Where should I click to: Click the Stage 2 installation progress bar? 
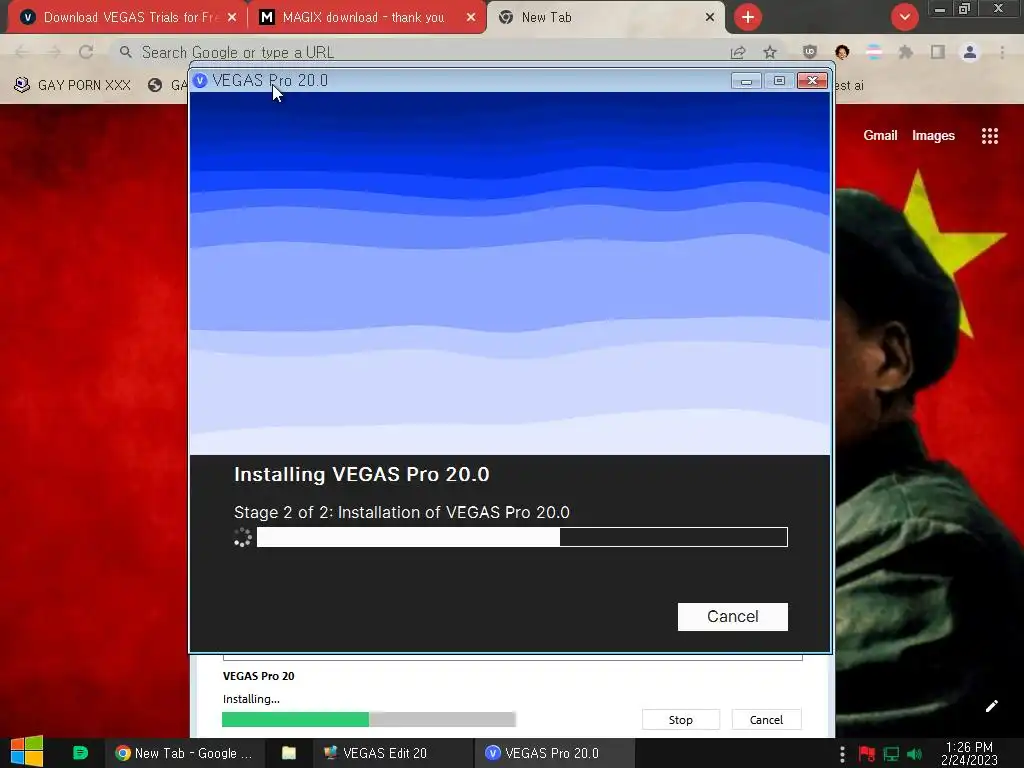pyautogui.click(x=522, y=537)
